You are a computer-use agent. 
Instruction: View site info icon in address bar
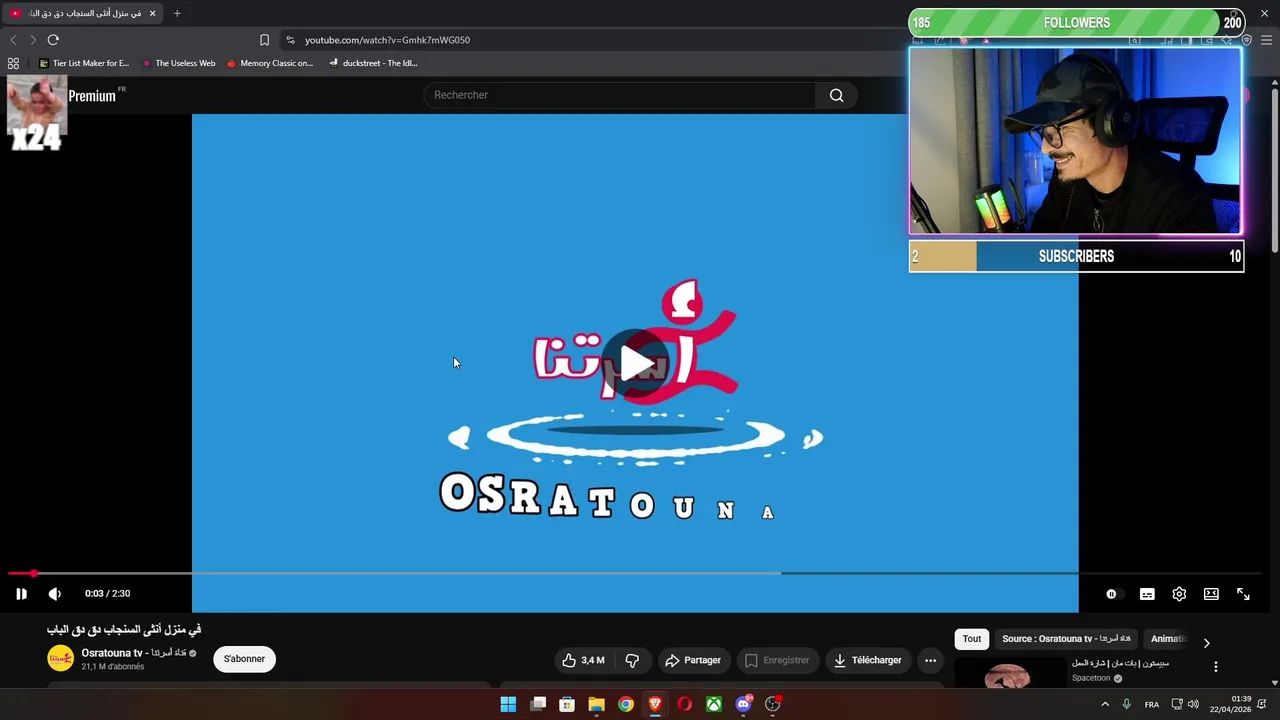290,40
